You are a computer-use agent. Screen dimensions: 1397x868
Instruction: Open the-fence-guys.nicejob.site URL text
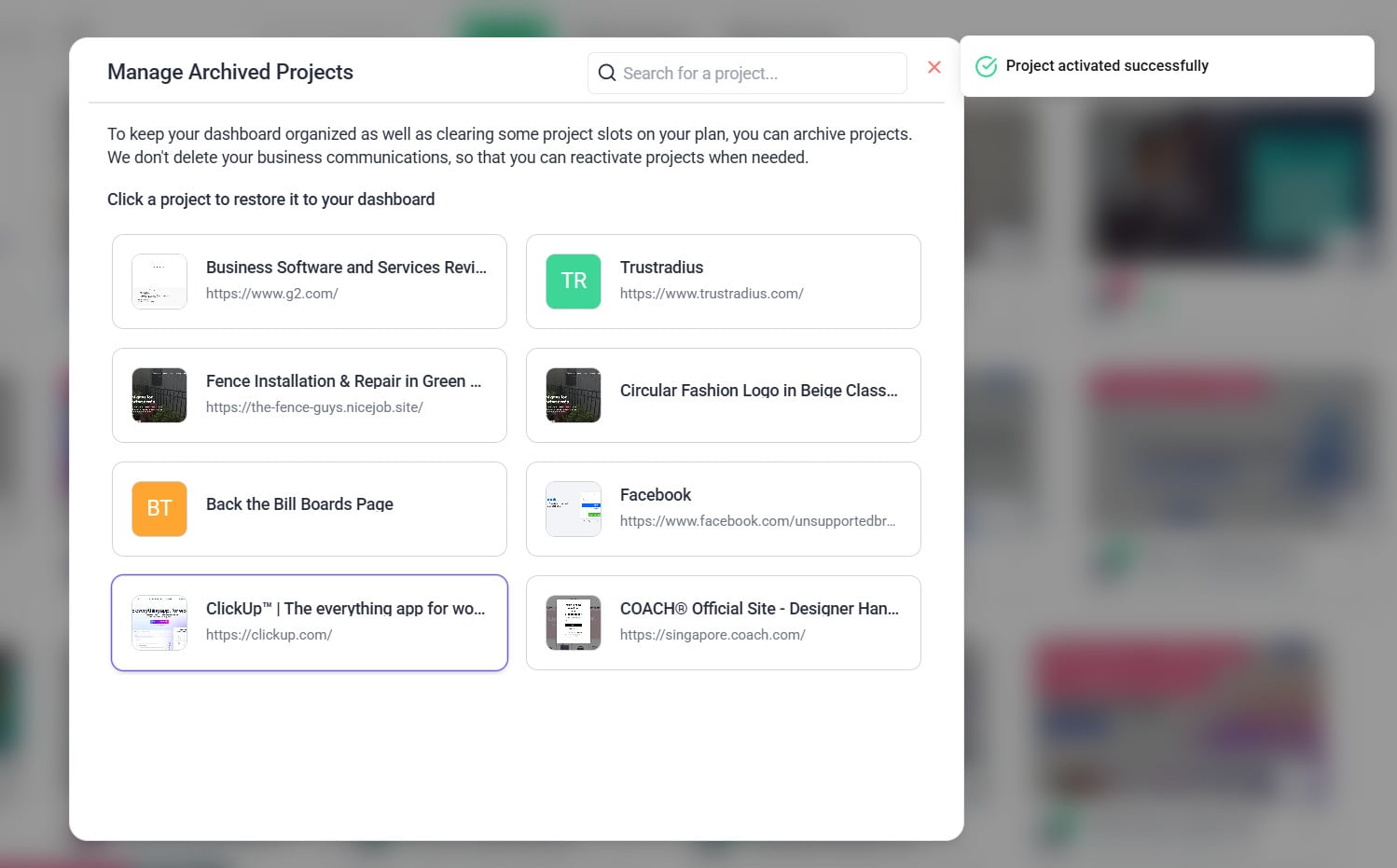(314, 407)
